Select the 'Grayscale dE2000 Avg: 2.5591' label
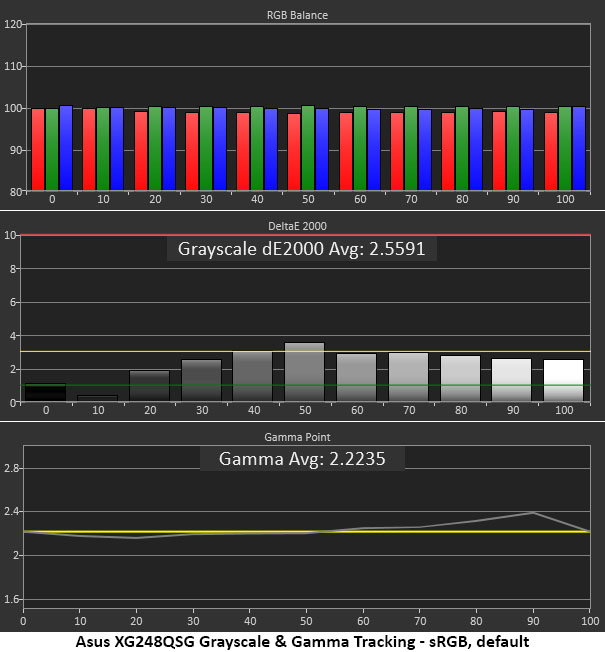 (x=301, y=249)
